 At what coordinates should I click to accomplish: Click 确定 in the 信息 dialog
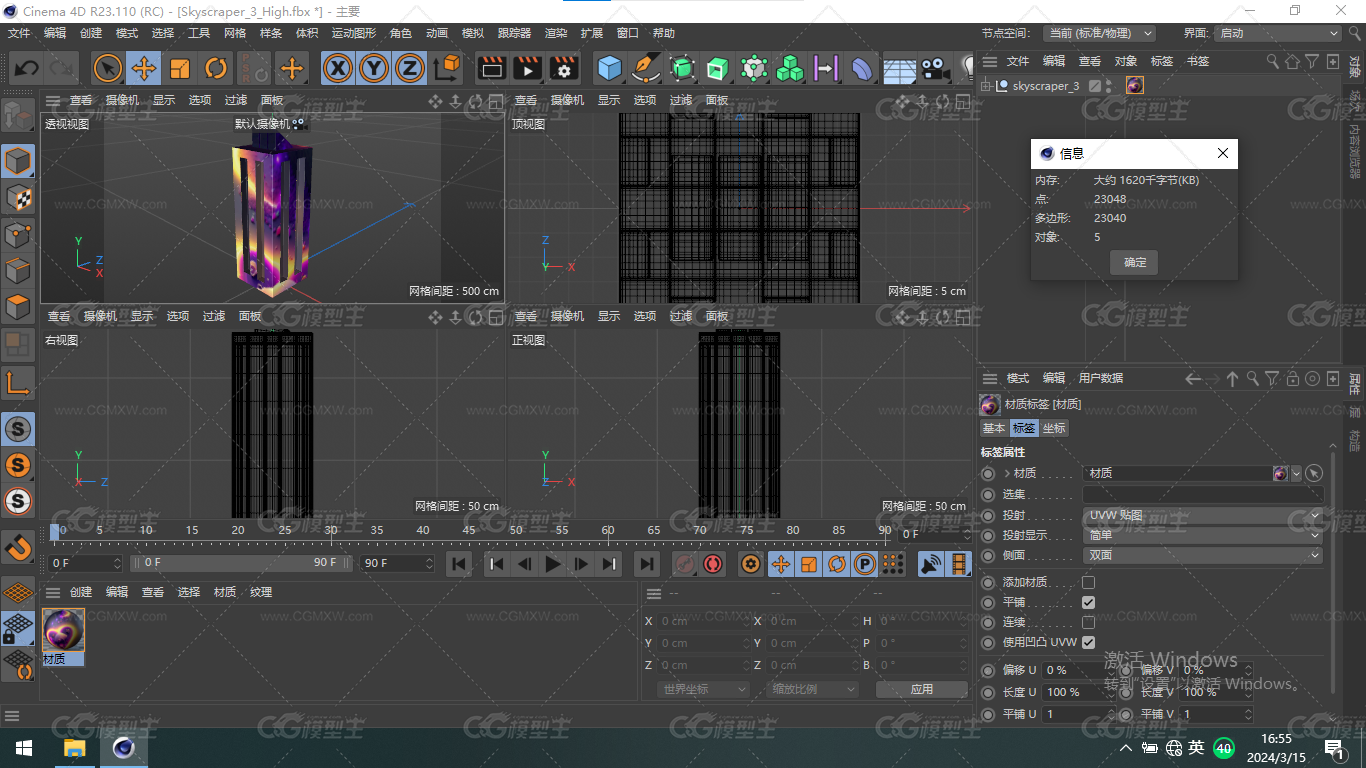point(1135,262)
